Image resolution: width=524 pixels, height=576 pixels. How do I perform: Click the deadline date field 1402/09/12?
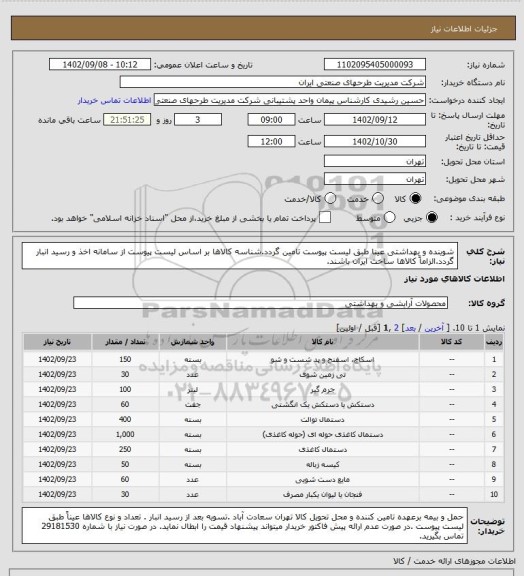(x=375, y=120)
